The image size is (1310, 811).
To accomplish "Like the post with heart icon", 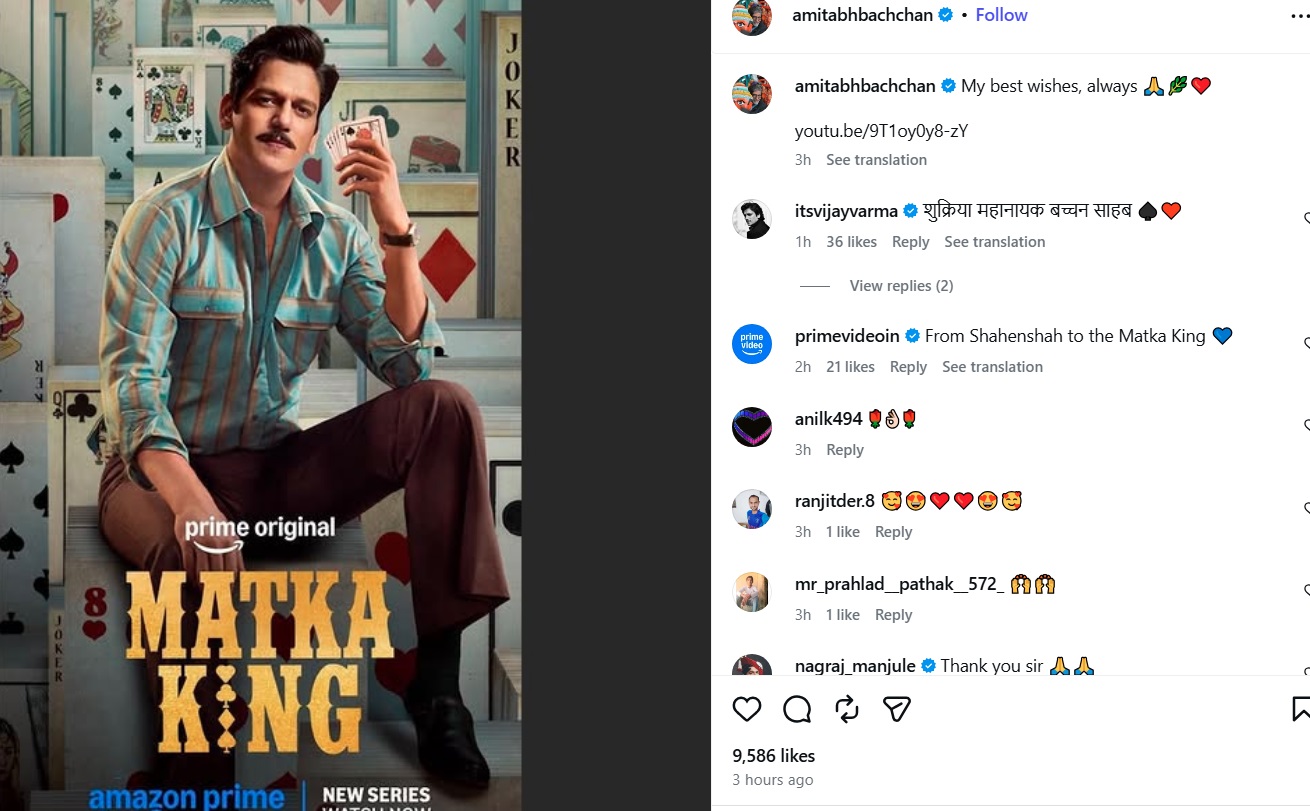I will (x=747, y=709).
